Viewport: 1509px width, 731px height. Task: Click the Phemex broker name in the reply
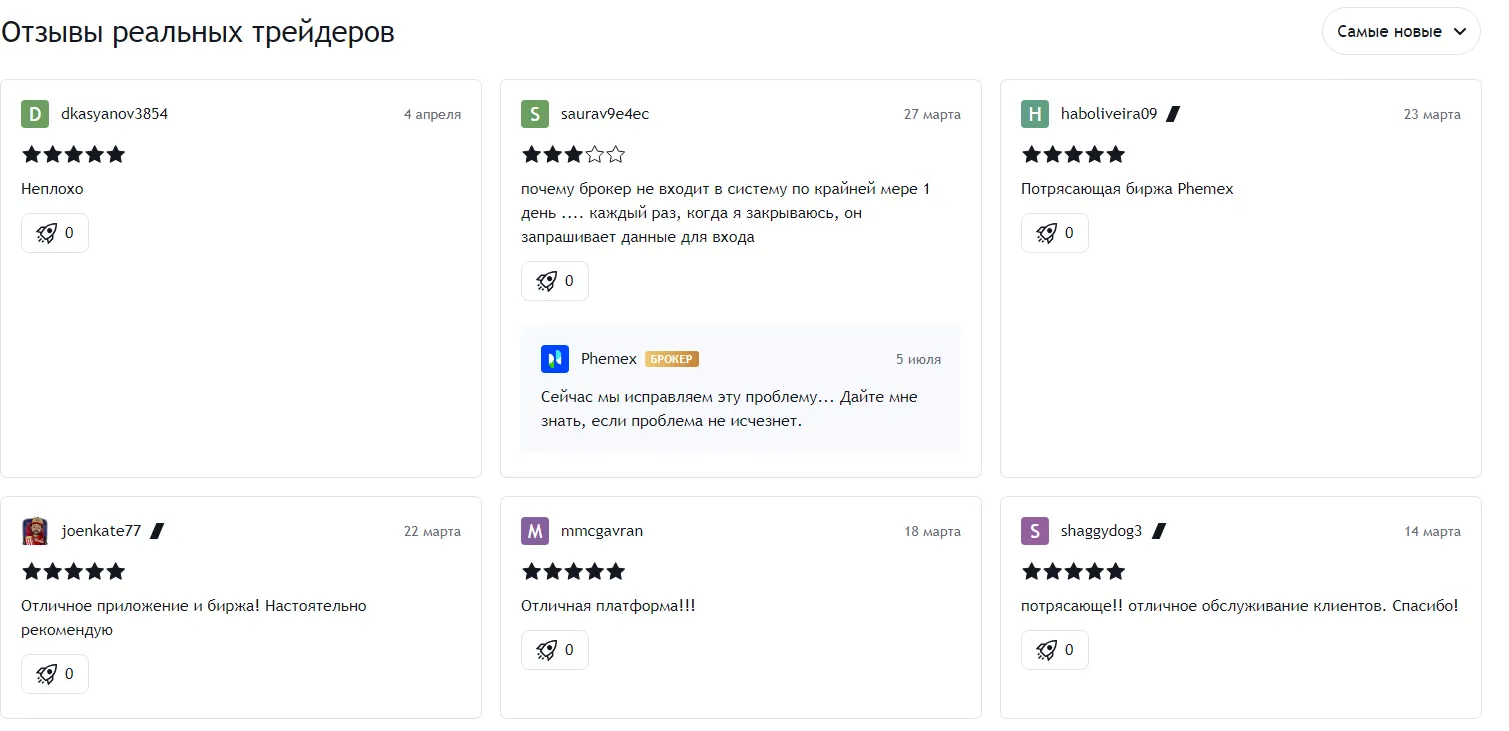click(608, 359)
